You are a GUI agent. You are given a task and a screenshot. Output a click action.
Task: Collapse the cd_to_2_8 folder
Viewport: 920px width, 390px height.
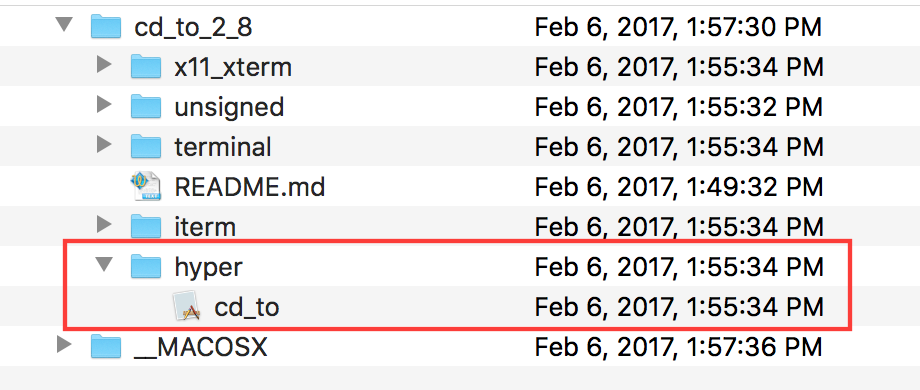64,25
